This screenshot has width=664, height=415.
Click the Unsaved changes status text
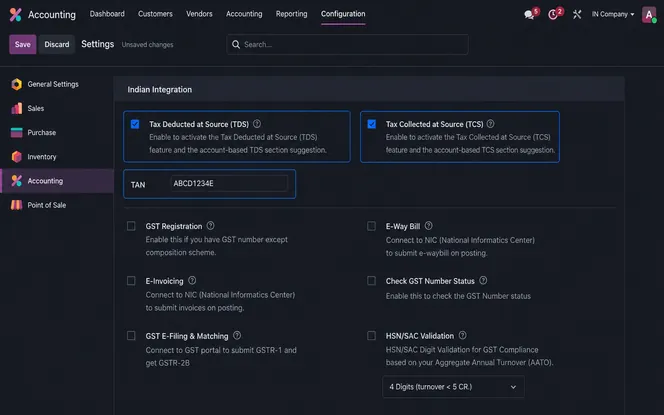(x=147, y=44)
